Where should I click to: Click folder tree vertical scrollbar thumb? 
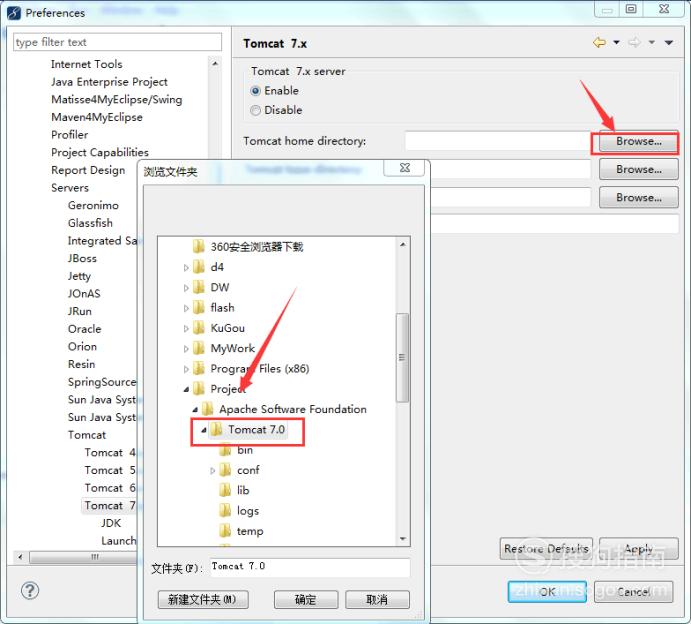click(x=402, y=357)
